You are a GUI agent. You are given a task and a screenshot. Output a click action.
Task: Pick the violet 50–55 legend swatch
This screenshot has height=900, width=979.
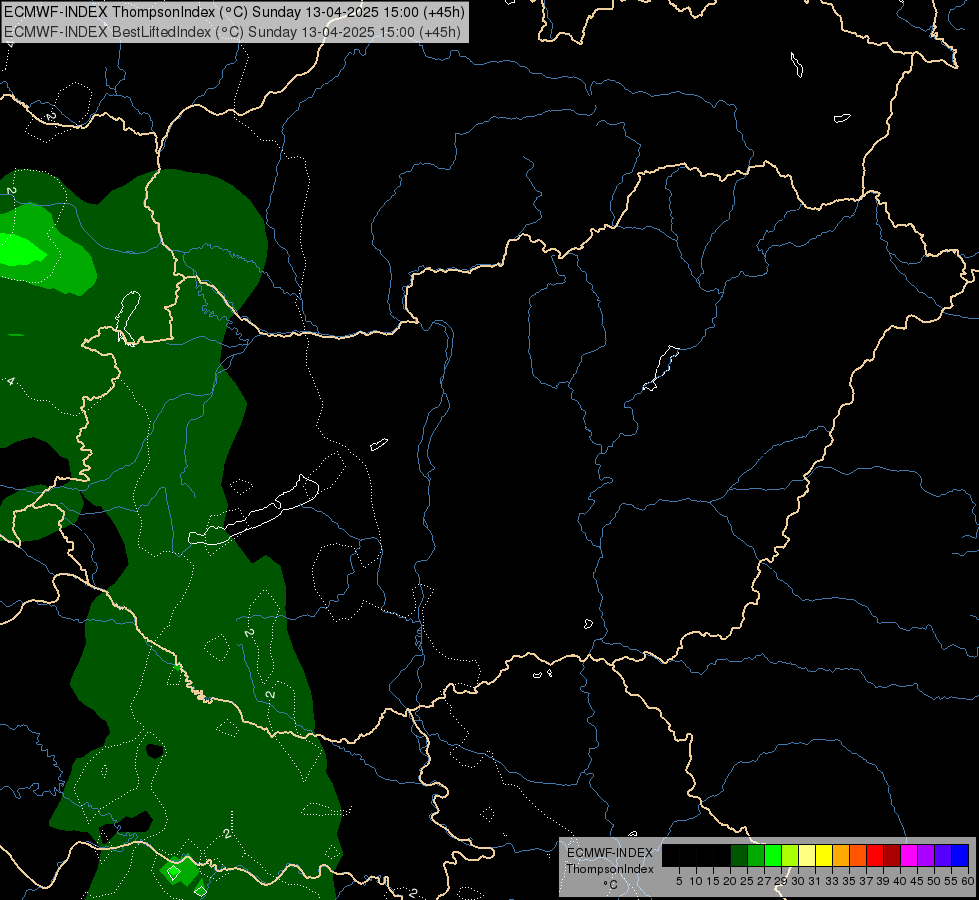(943, 855)
